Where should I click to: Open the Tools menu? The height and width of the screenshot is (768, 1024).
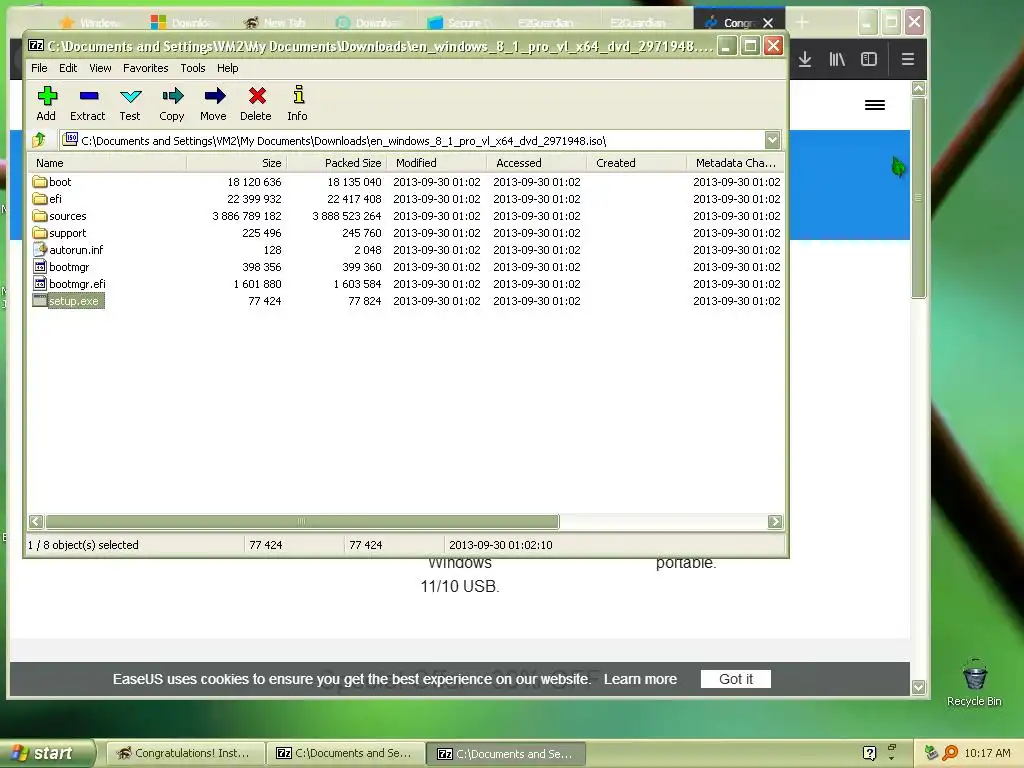click(x=193, y=68)
